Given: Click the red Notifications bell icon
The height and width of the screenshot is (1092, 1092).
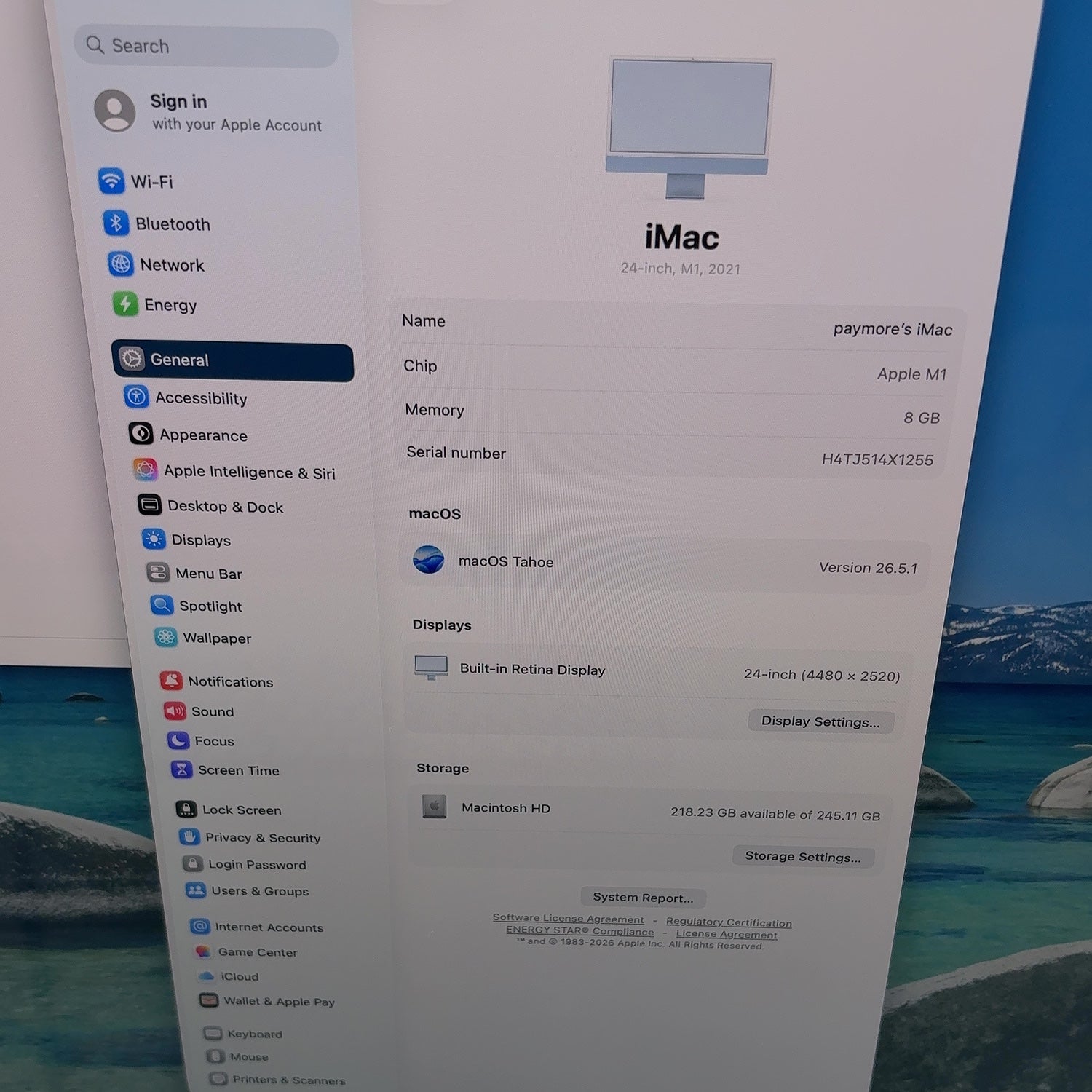Looking at the screenshot, I should coord(171,681).
